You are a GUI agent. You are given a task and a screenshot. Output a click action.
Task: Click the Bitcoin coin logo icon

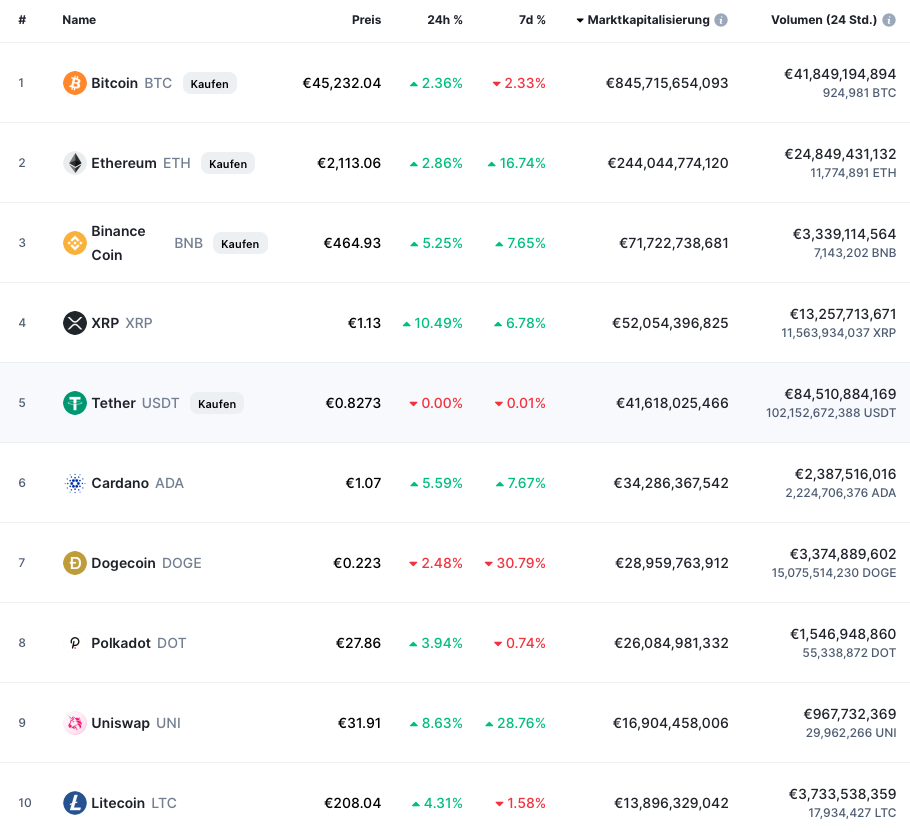[x=75, y=83]
